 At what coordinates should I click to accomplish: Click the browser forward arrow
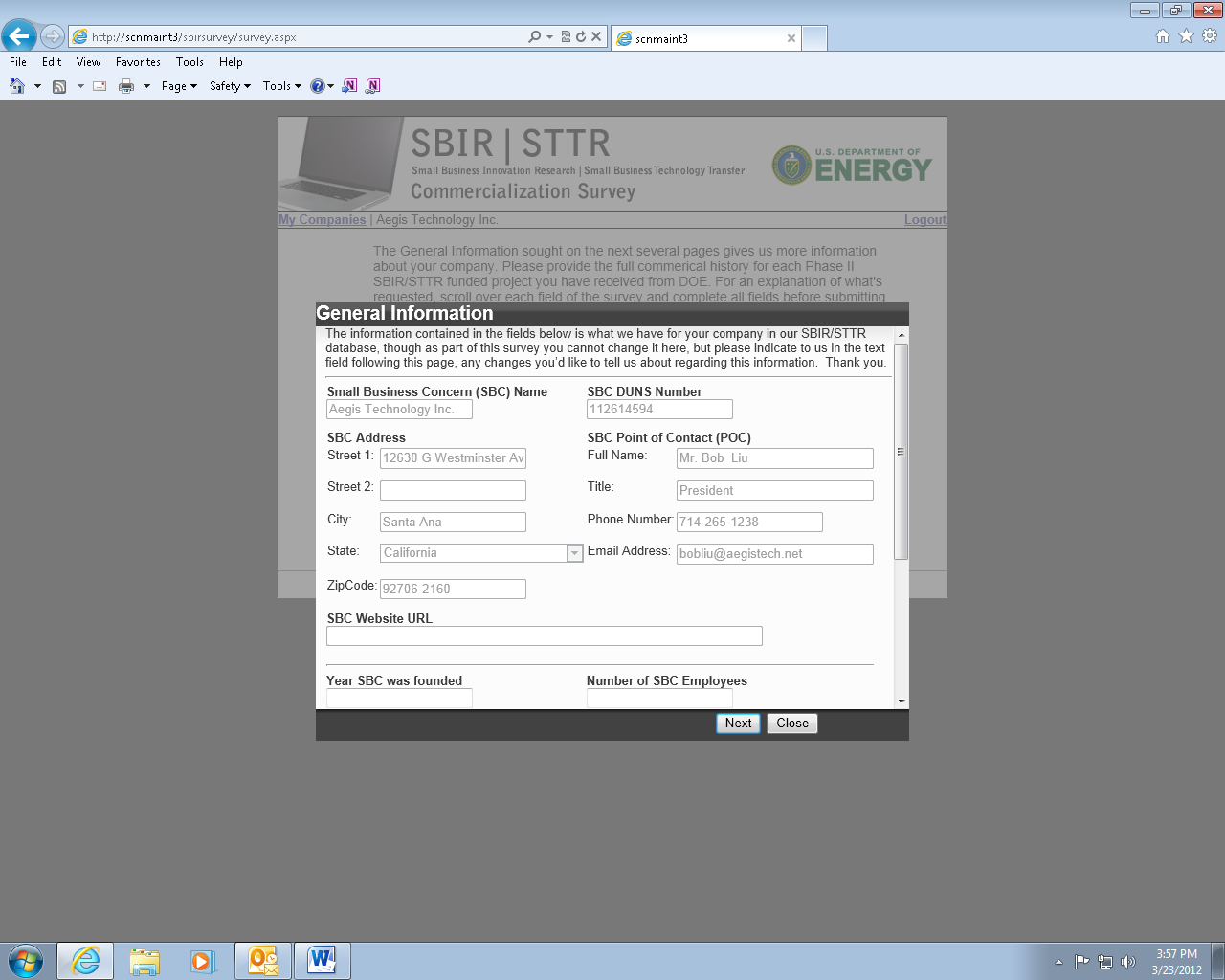[53, 36]
